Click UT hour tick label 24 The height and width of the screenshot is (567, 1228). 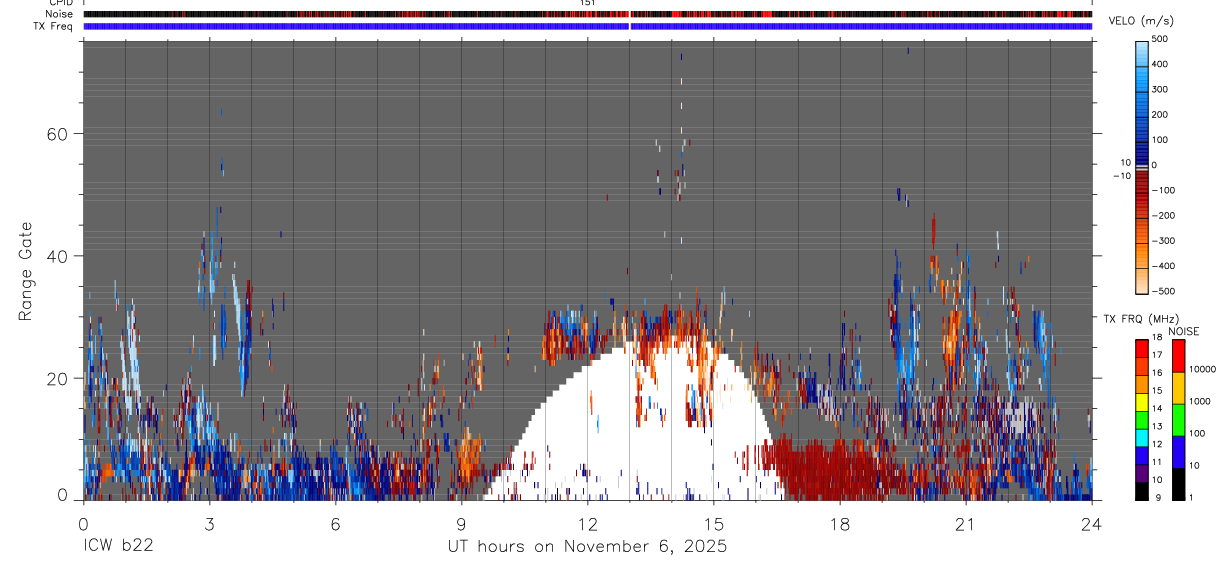[1092, 523]
